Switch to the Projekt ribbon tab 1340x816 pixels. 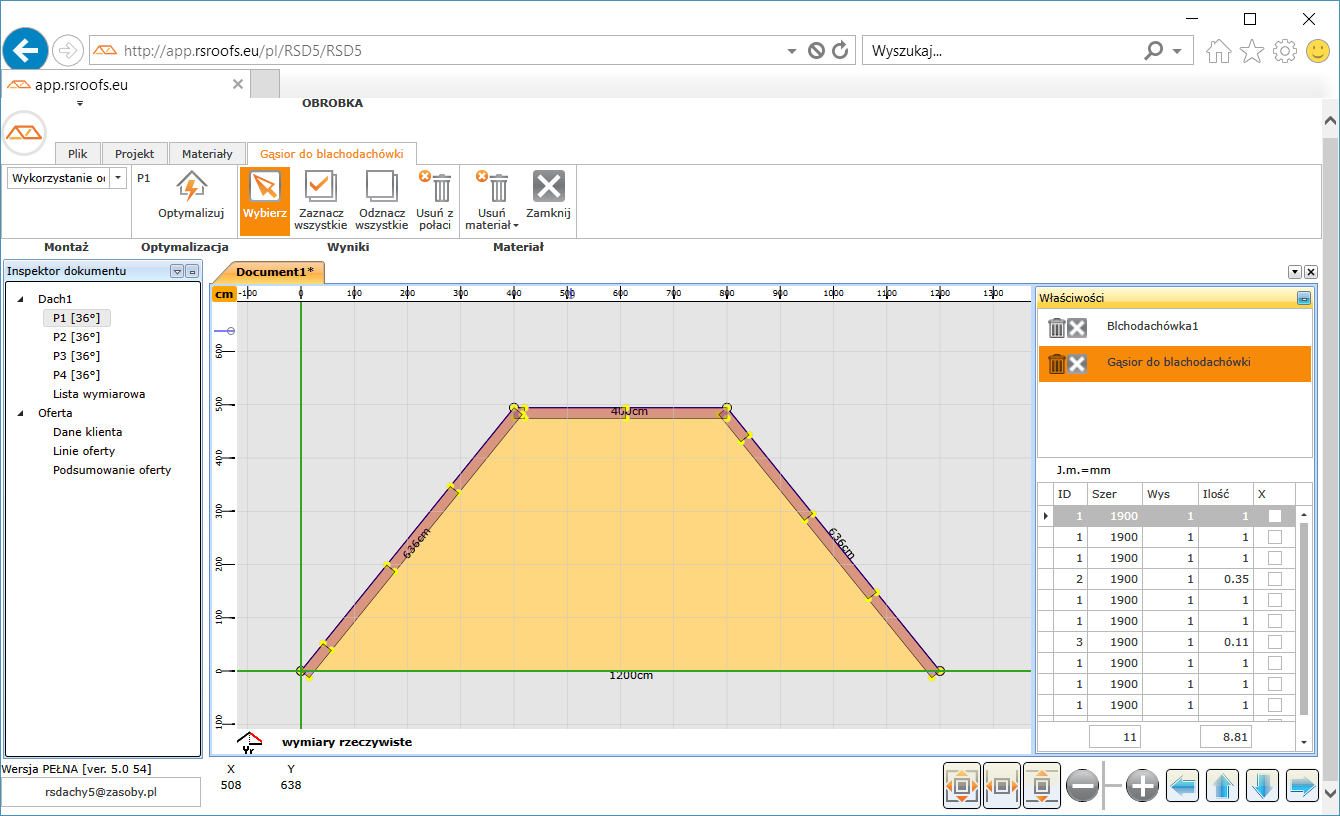[x=134, y=154]
